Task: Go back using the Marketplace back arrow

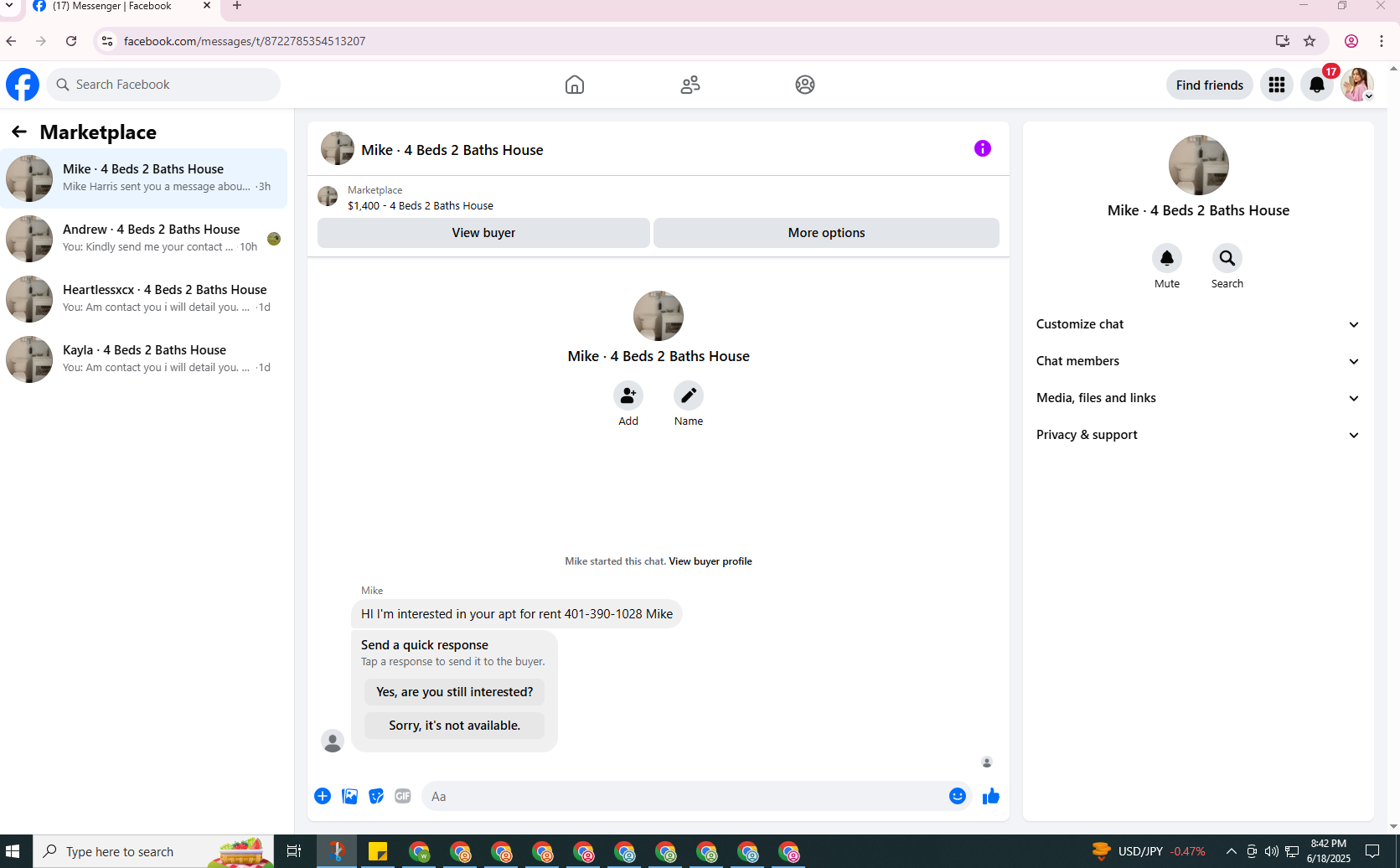Action: (19, 132)
